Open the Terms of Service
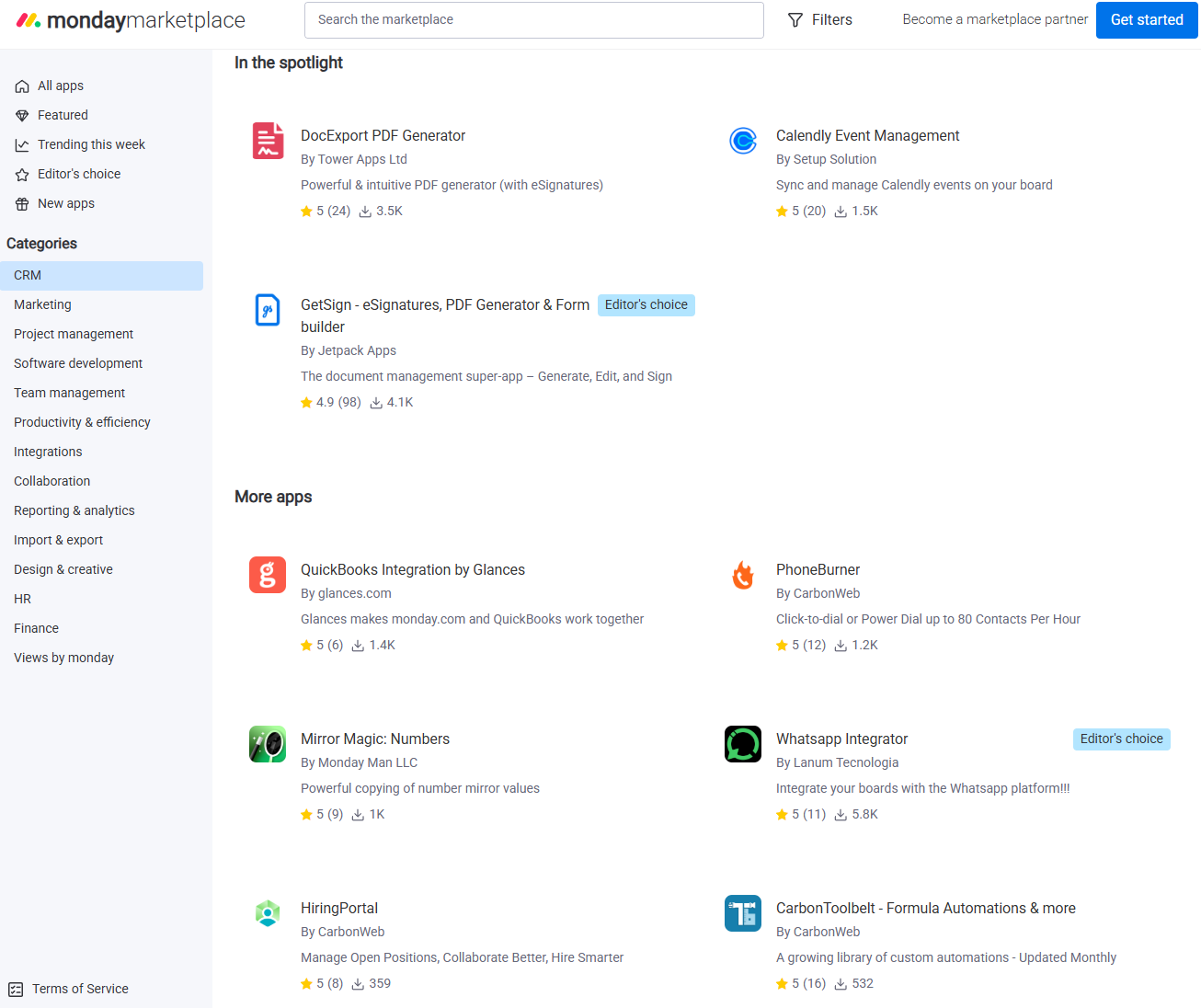The height and width of the screenshot is (1008, 1201). click(80, 988)
